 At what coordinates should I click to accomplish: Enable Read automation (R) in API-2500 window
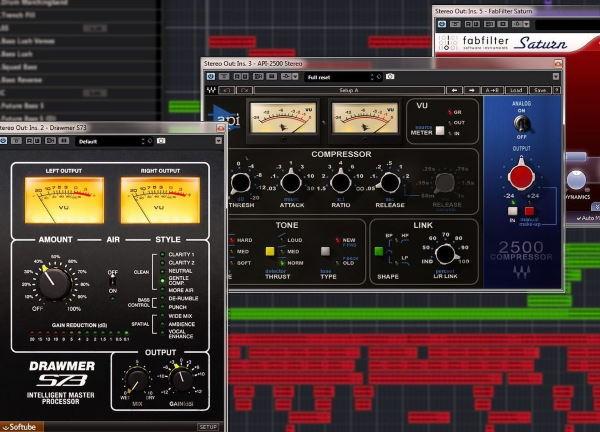[x=237, y=77]
